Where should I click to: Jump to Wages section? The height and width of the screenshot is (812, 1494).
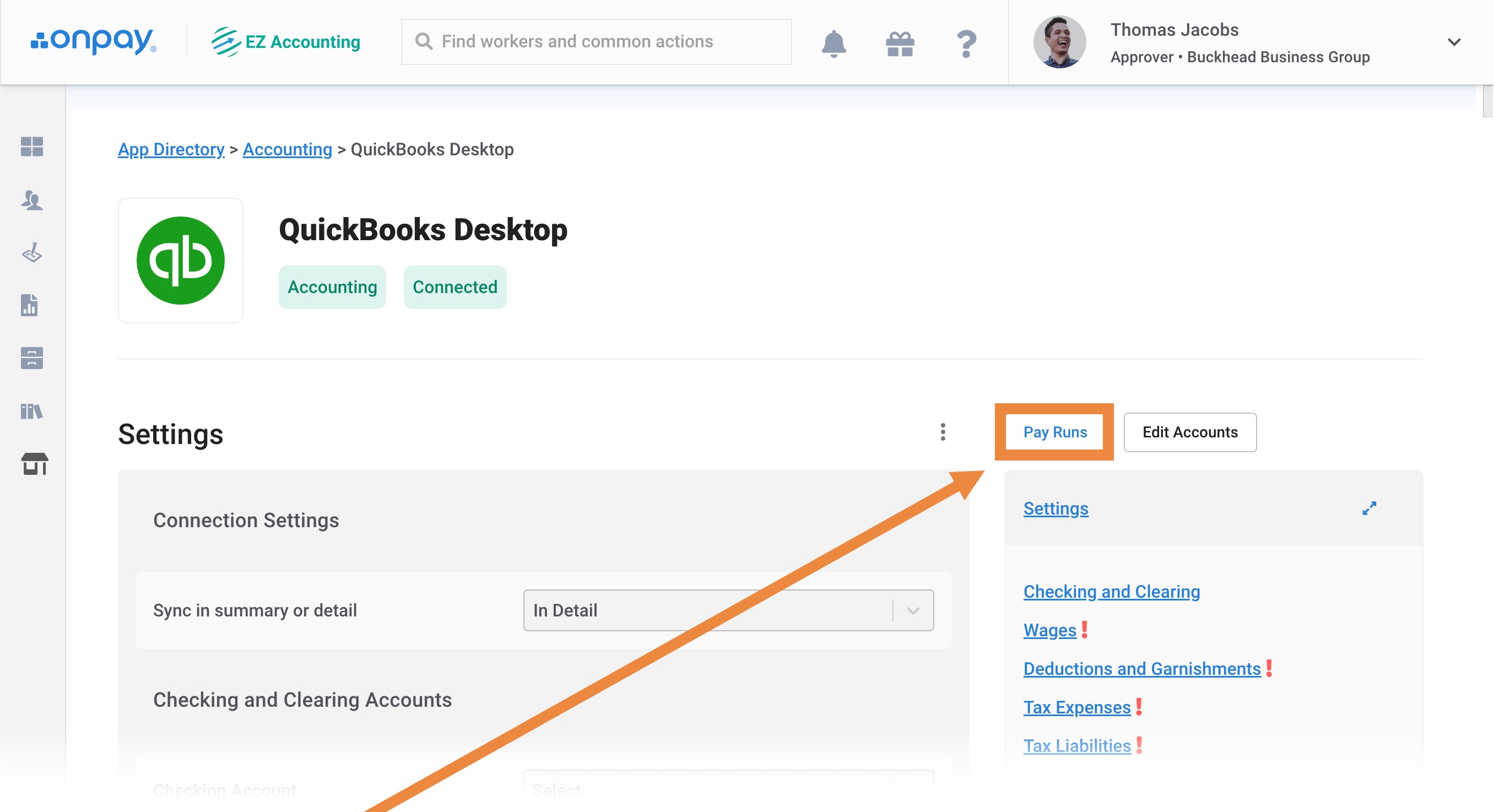[x=1050, y=630]
